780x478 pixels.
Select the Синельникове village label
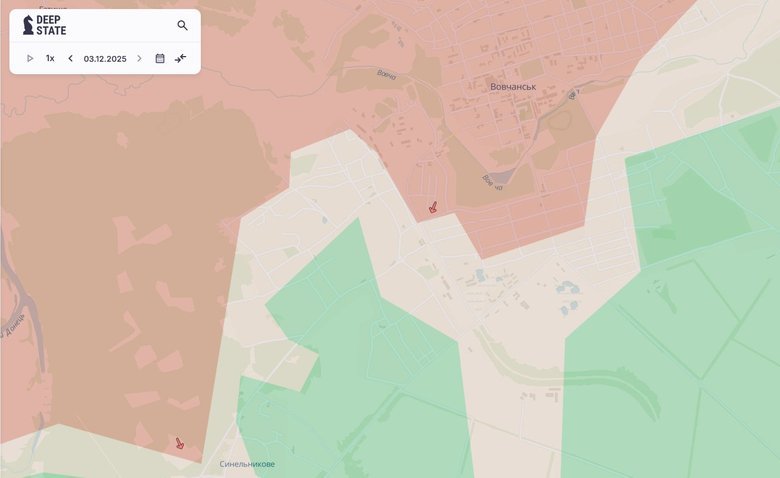click(x=247, y=464)
